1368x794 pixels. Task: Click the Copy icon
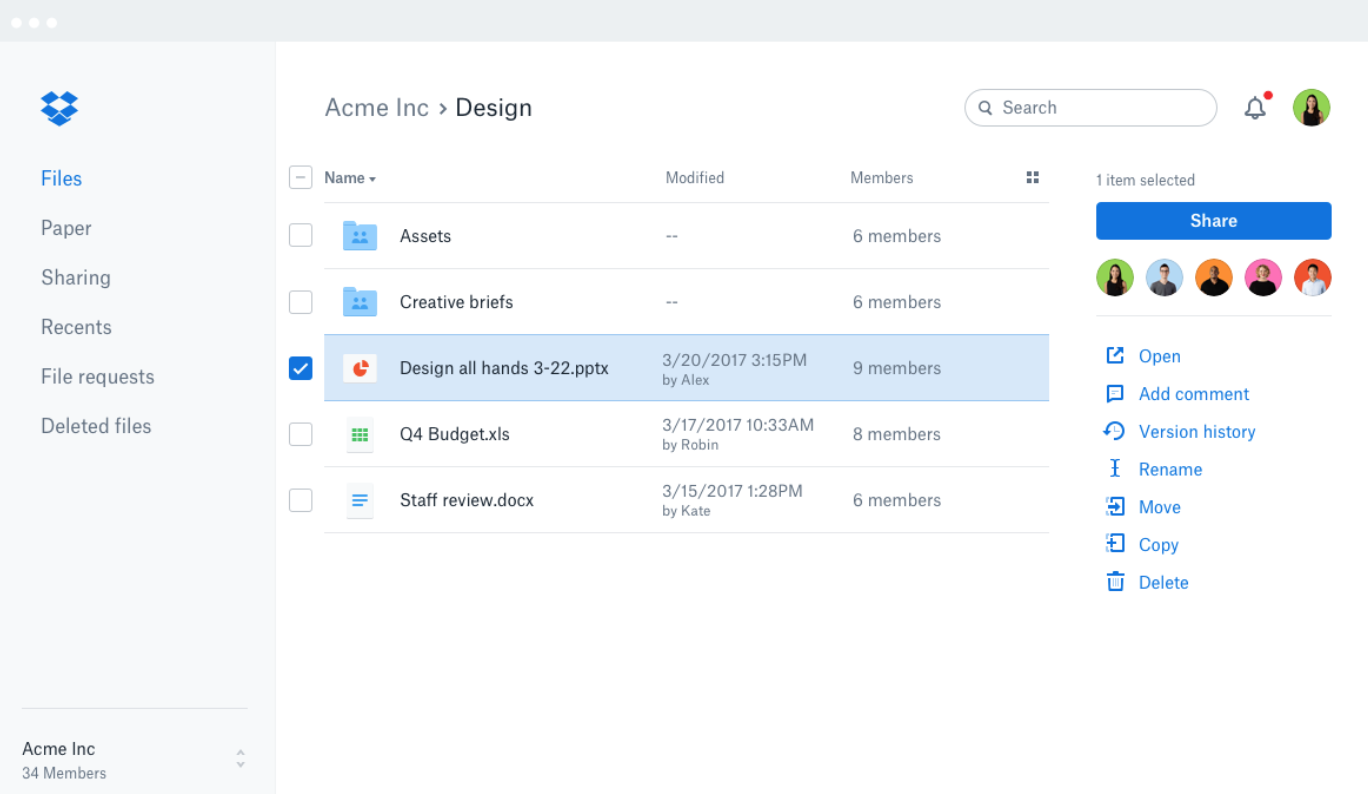(x=1115, y=544)
